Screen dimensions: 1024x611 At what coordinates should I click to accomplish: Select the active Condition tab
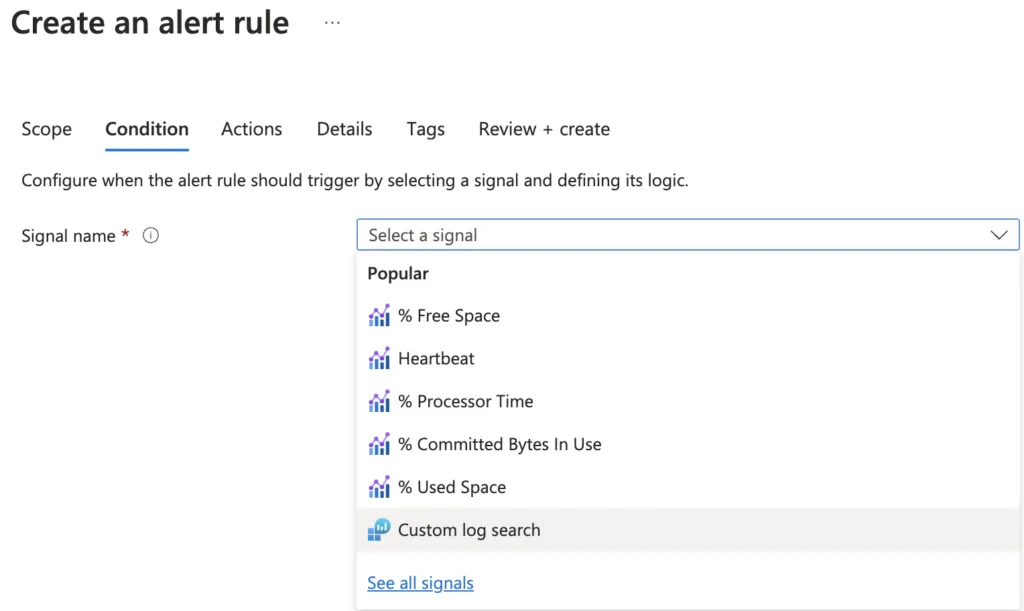[x=147, y=129]
